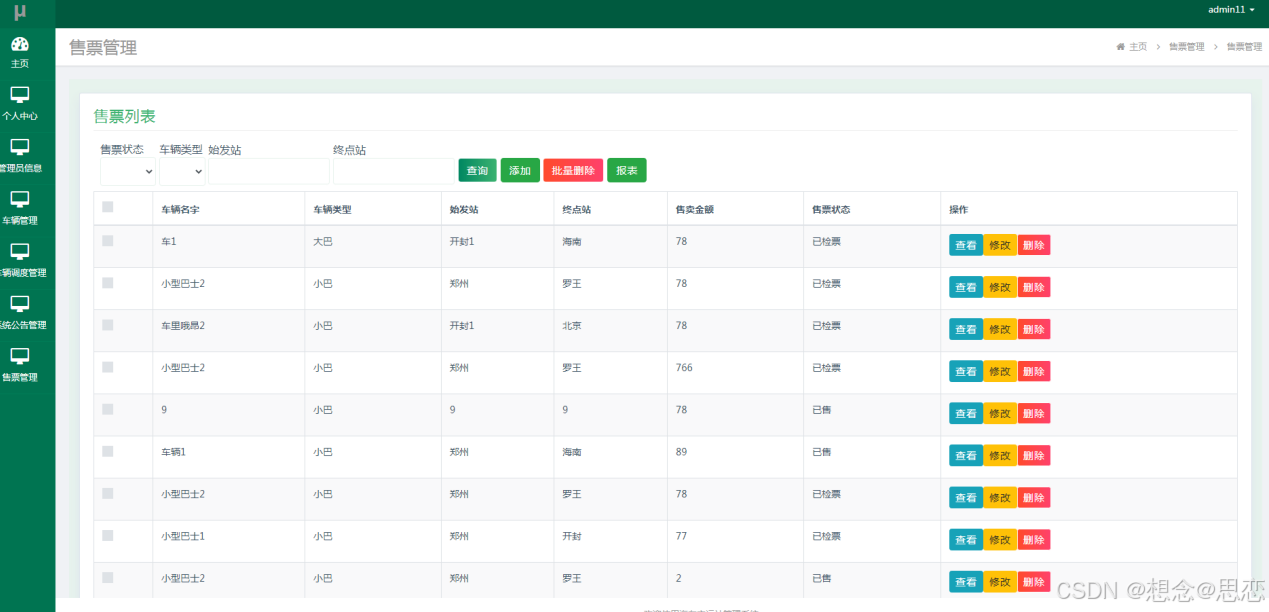
Task: Click 查看 for row named 9
Action: tap(966, 413)
